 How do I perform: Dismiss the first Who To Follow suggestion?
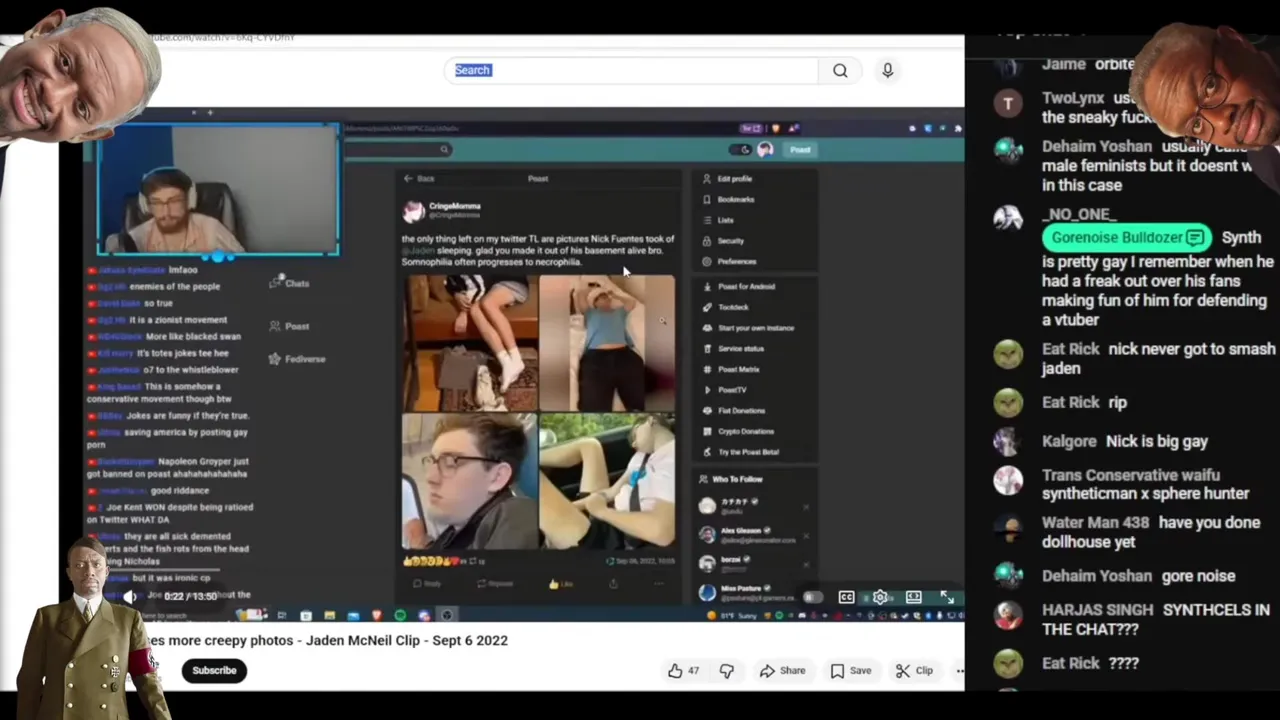pos(806,506)
